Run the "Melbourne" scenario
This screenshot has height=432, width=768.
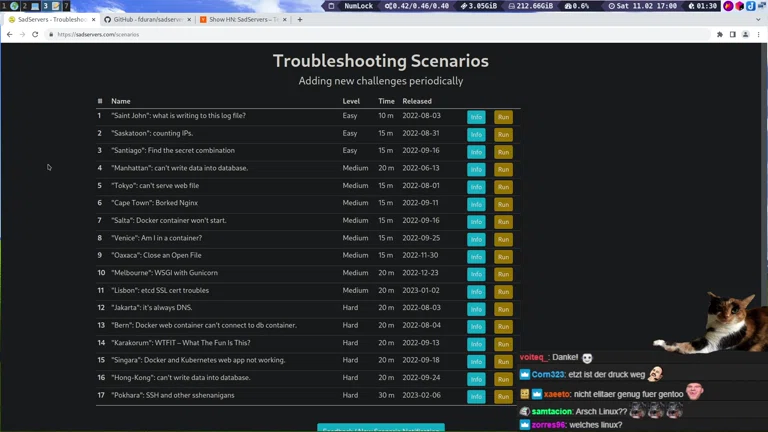(x=503, y=274)
